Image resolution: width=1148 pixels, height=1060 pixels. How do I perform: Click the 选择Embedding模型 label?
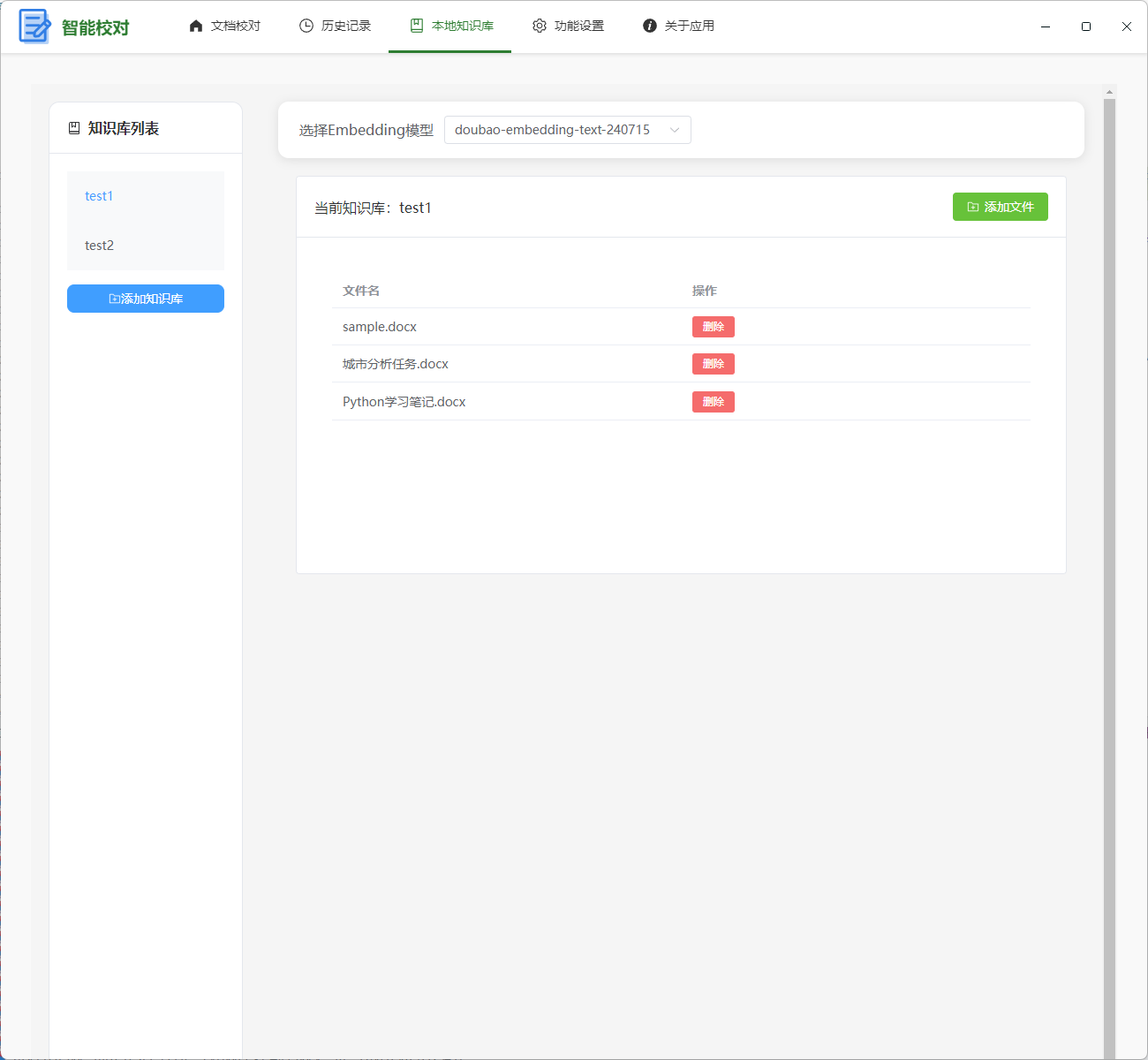[366, 130]
